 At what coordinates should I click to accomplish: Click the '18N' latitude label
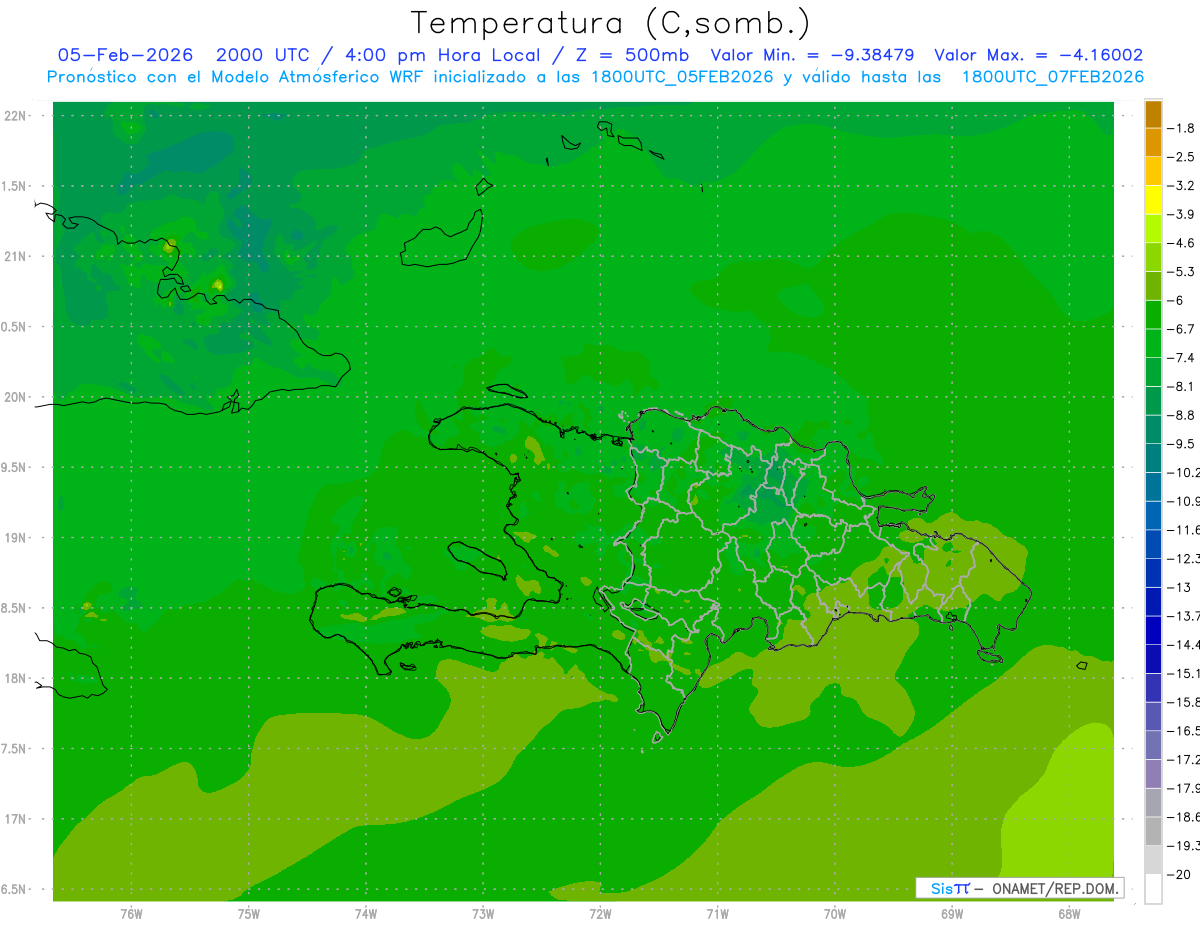15,679
